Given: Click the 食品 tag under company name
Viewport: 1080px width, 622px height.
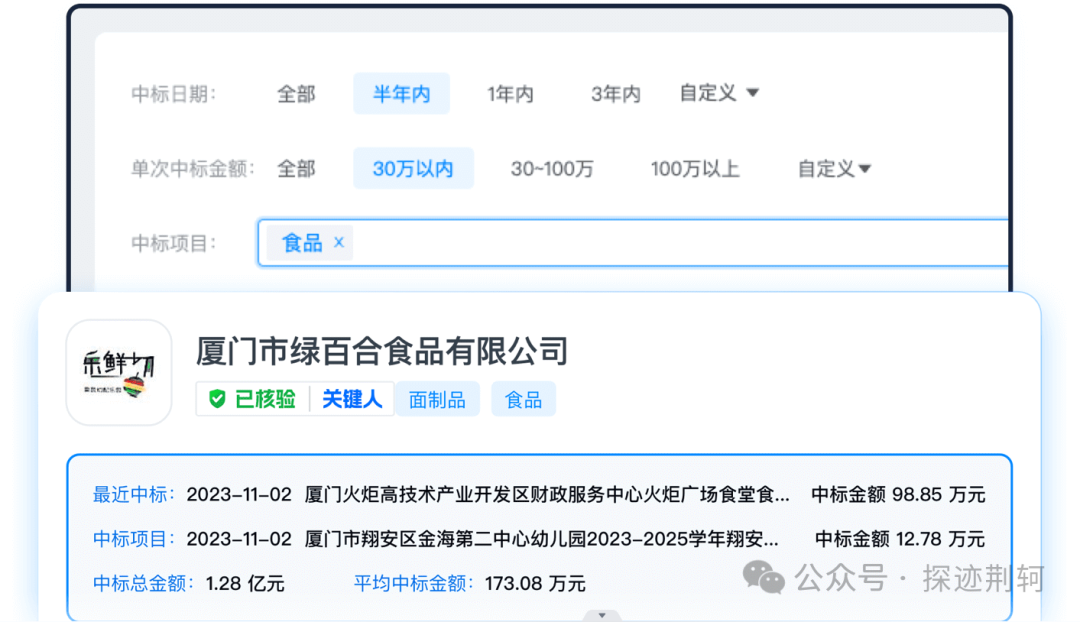Looking at the screenshot, I should 523,400.
